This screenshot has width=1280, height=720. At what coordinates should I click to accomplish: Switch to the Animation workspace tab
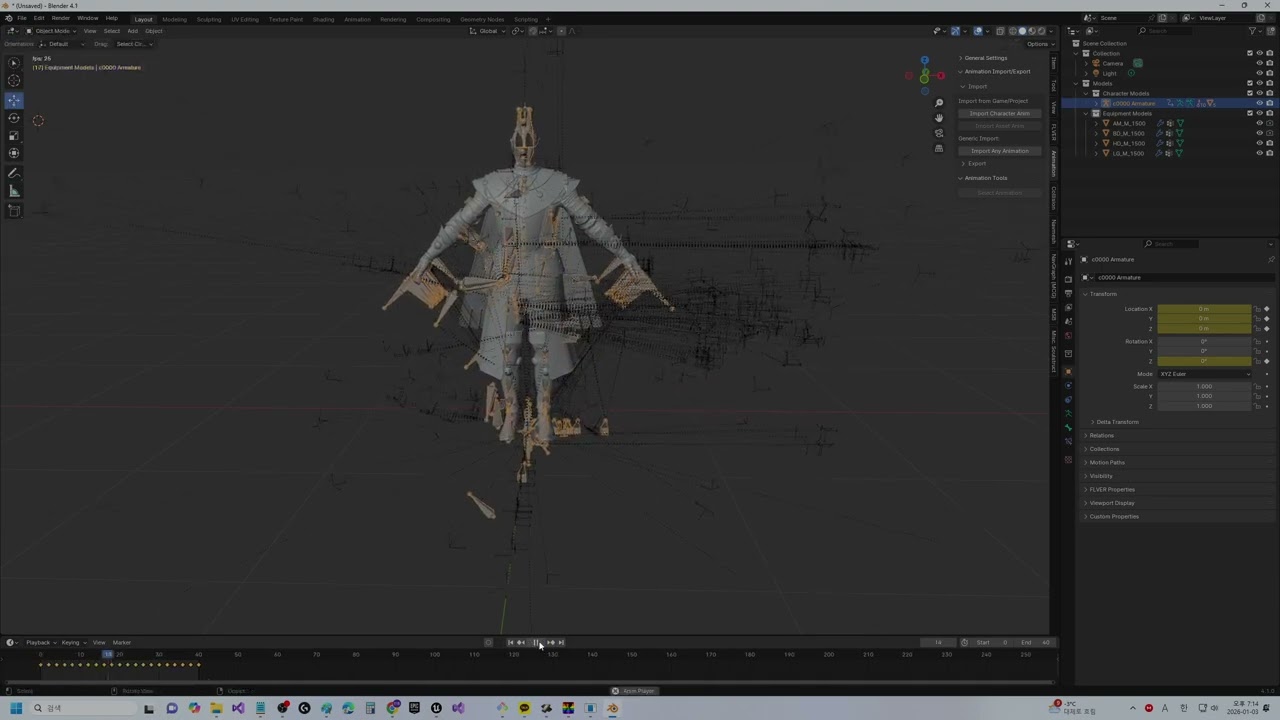(357, 19)
